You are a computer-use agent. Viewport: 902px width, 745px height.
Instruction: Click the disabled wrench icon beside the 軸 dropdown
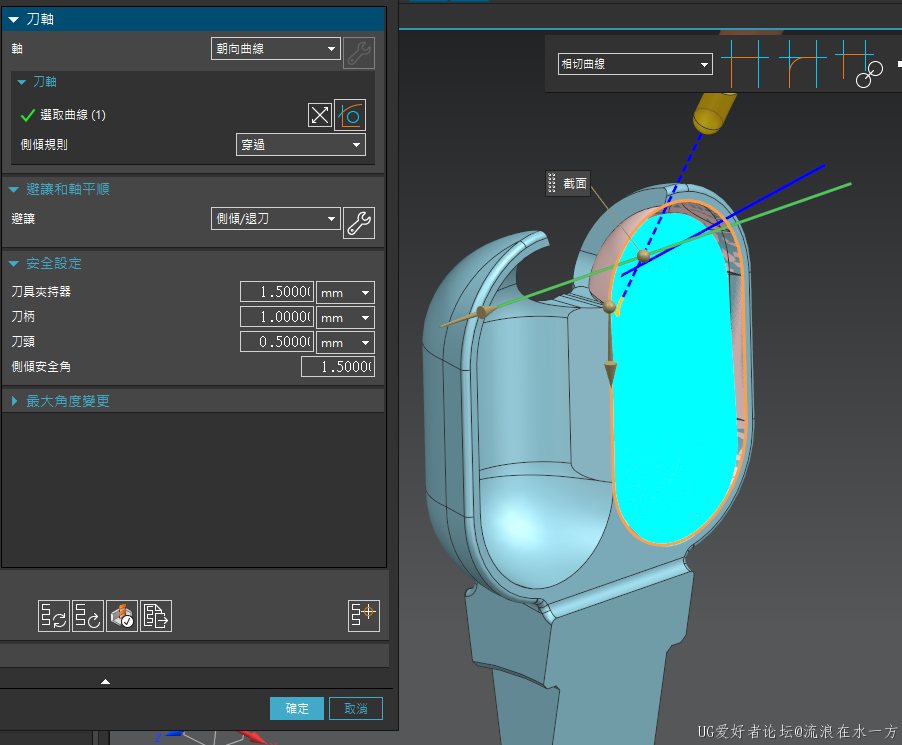[x=359, y=53]
